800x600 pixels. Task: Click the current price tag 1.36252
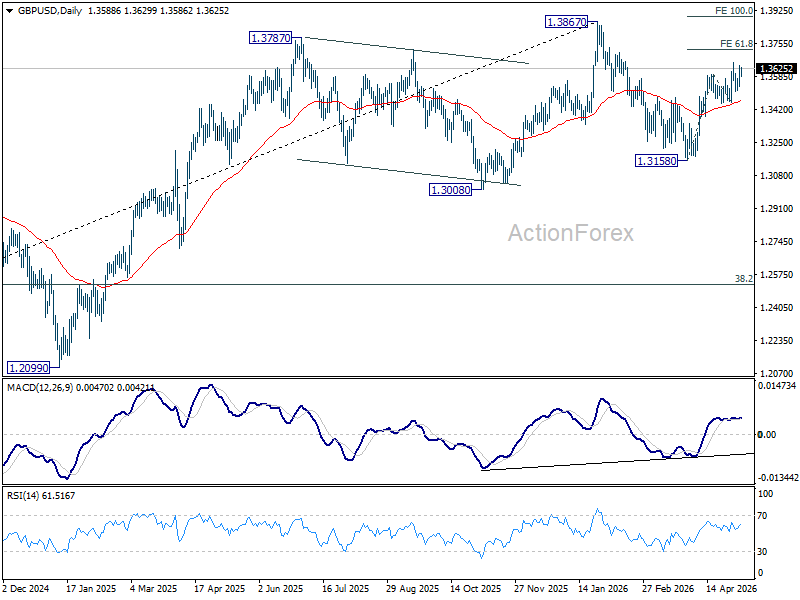(776, 68)
